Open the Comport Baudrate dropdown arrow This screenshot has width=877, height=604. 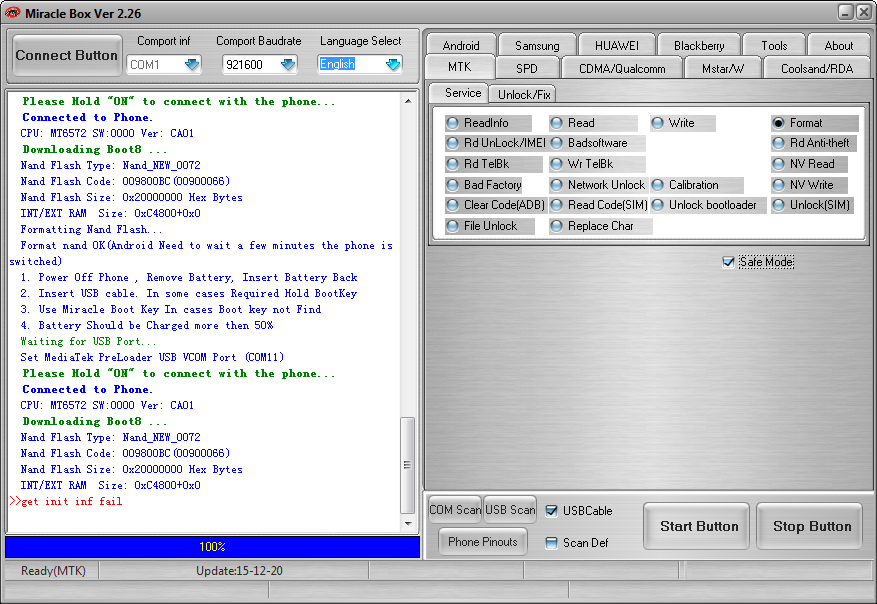pos(288,65)
